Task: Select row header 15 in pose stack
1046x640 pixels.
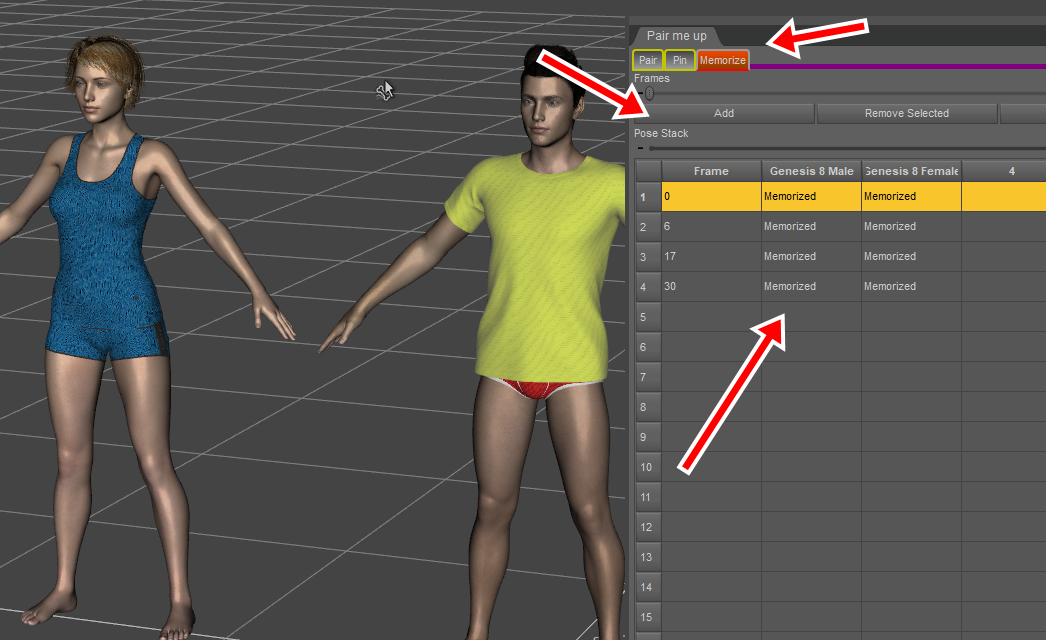Action: [x=648, y=617]
